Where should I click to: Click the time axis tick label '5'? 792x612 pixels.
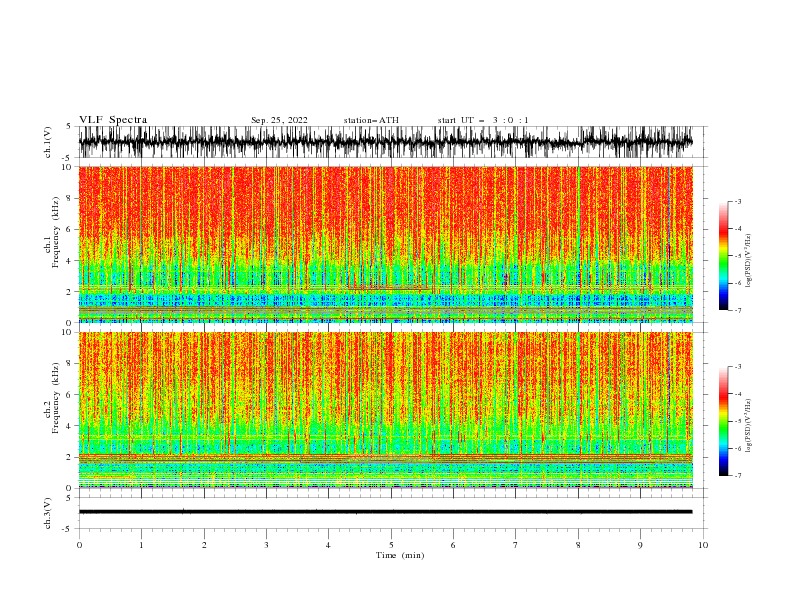[391, 545]
